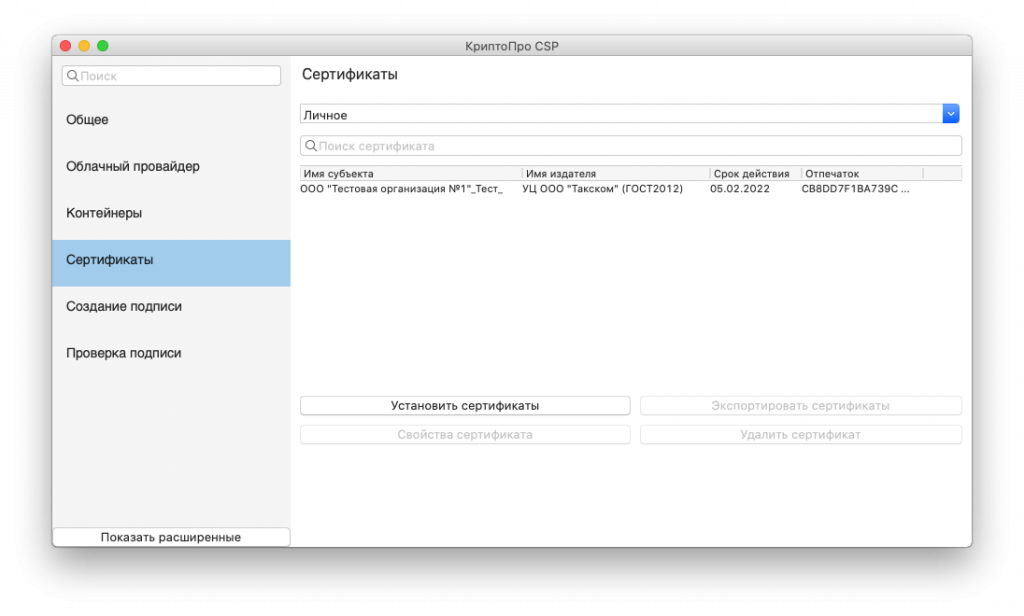1024x616 pixels.
Task: Sort by the Имя субъекта column header
Action: tap(411, 174)
